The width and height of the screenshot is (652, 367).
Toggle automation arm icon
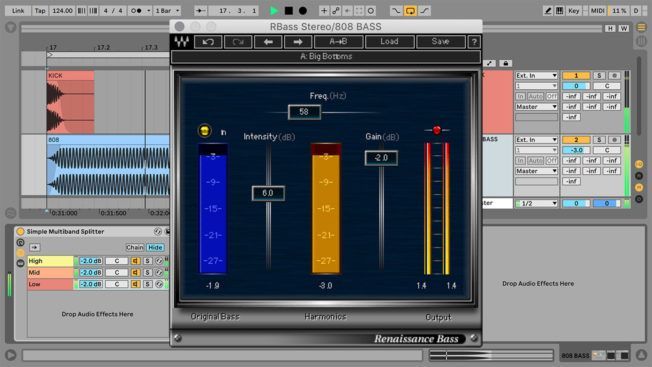point(336,11)
